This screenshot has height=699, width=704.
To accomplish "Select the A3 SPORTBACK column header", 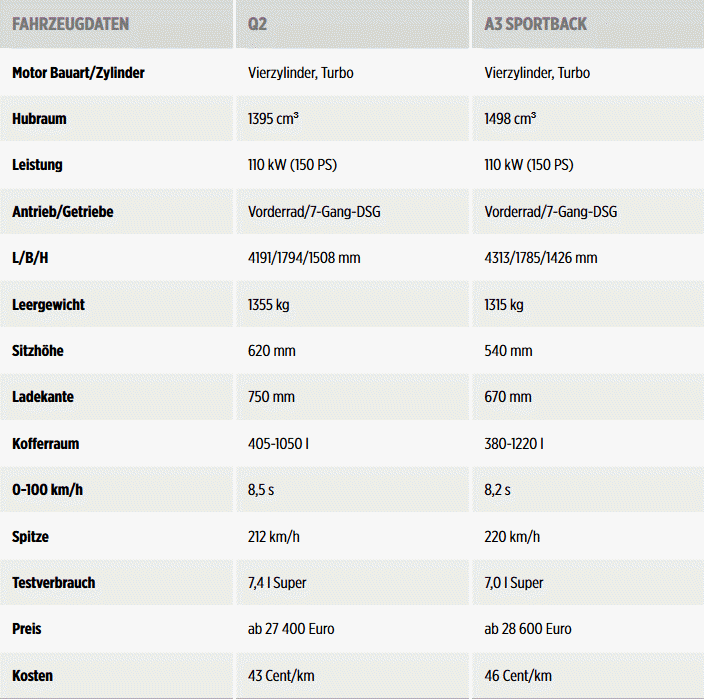I will coord(535,24).
